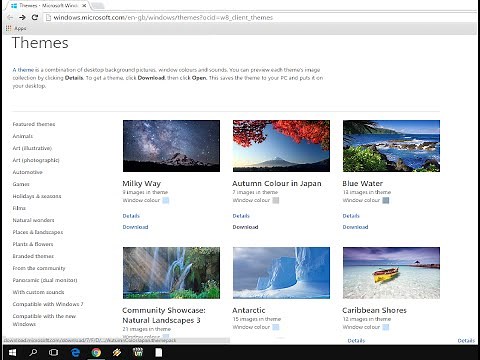This screenshot has width=480, height=360.
Task: Open taskbar search magnifier
Action: (x=33, y=352)
